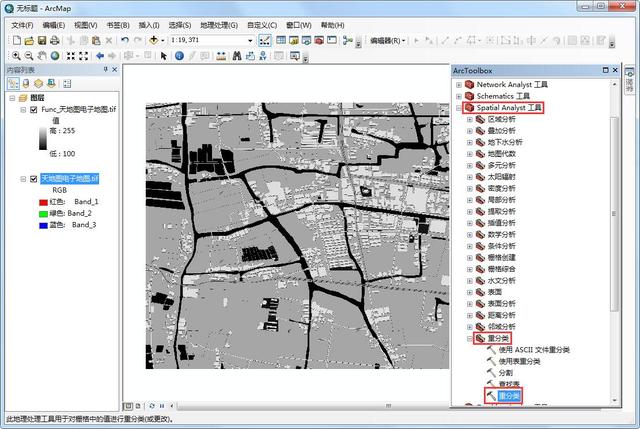Collapse the 图层 data frame group
The width and height of the screenshot is (640, 429).
(x=12, y=98)
